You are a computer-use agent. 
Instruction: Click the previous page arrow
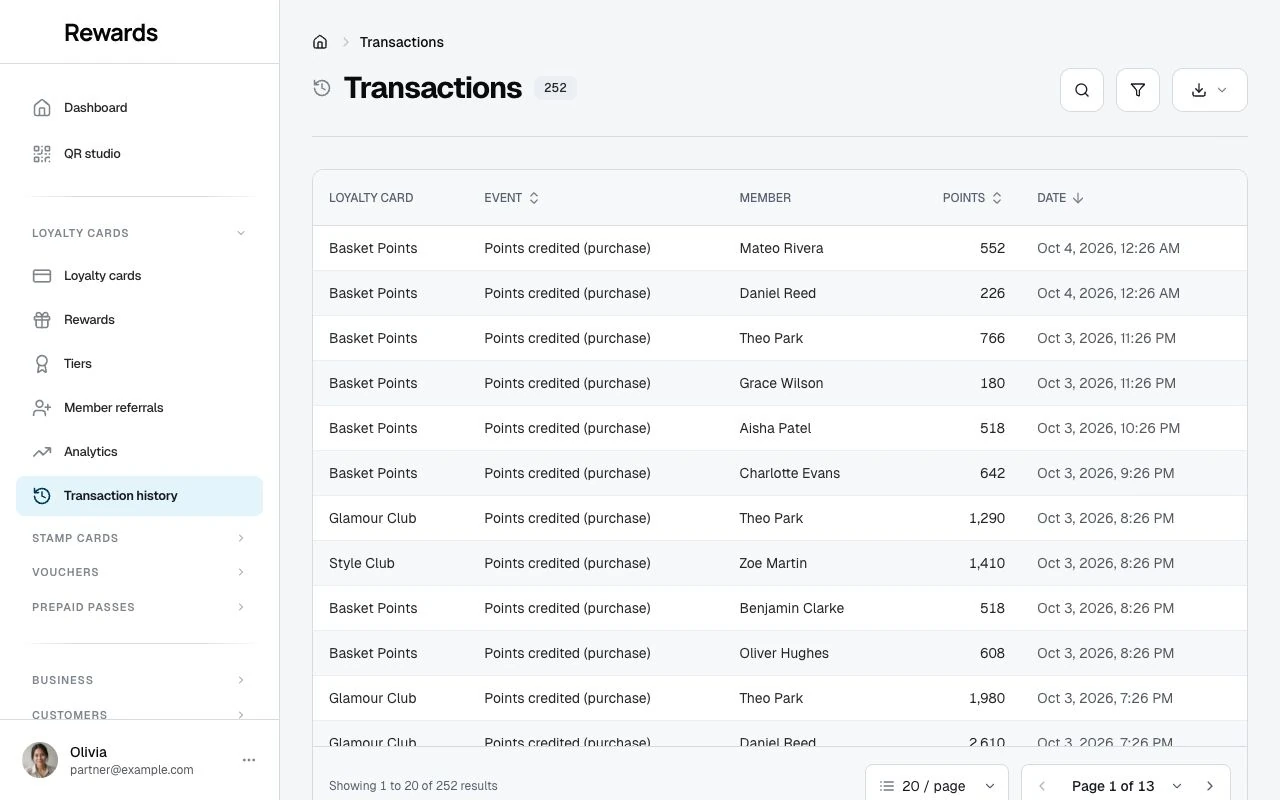click(1042, 786)
